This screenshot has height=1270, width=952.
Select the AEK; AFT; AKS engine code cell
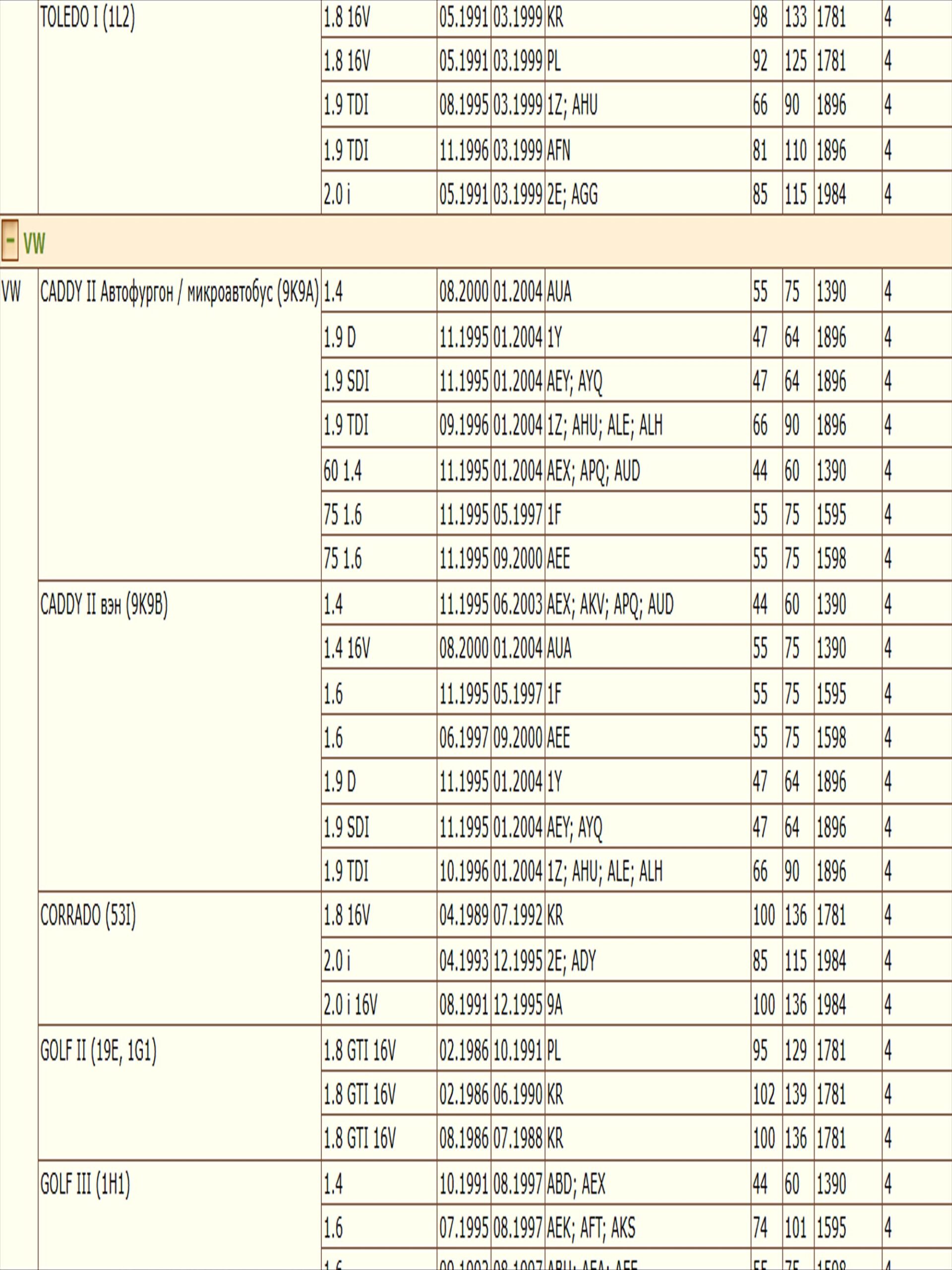tap(591, 1228)
